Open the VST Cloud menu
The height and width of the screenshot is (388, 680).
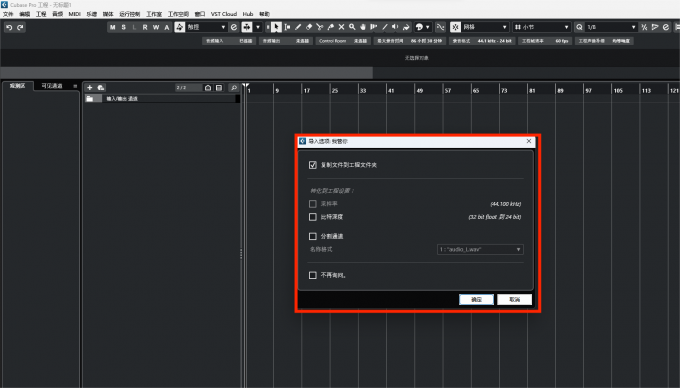pos(224,14)
